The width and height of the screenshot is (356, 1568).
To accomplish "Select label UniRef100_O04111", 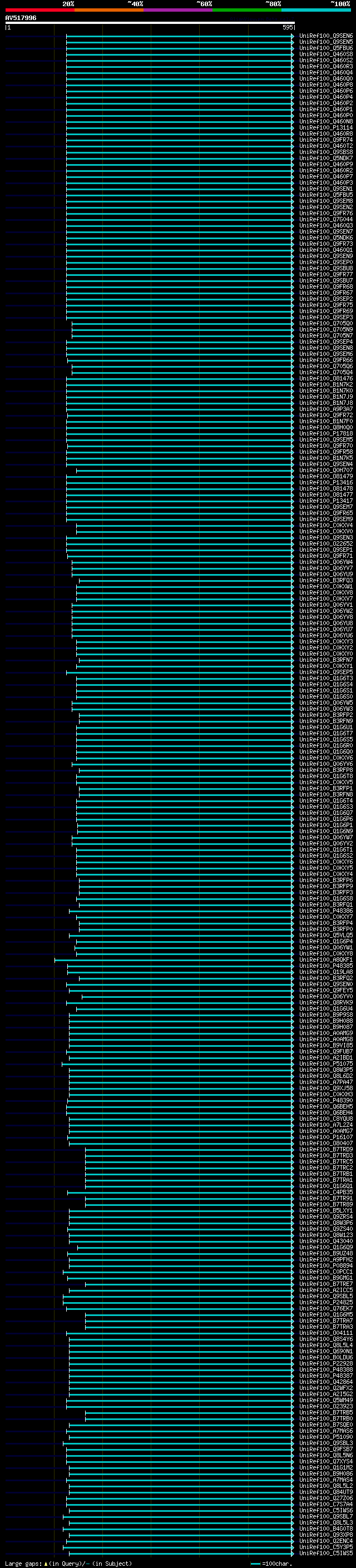I will point(326,1334).
